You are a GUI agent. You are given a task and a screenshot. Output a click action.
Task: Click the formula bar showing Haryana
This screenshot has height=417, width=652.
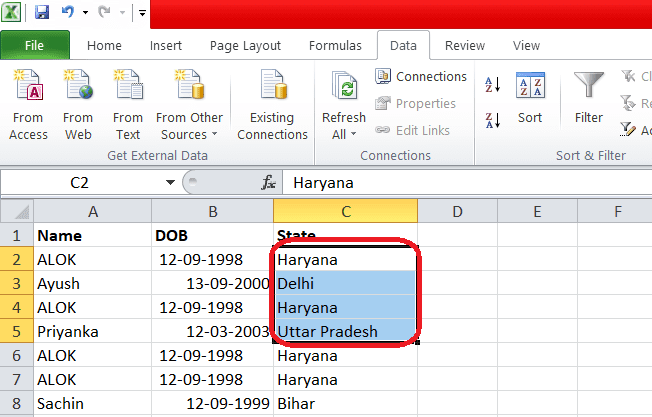coord(467,183)
